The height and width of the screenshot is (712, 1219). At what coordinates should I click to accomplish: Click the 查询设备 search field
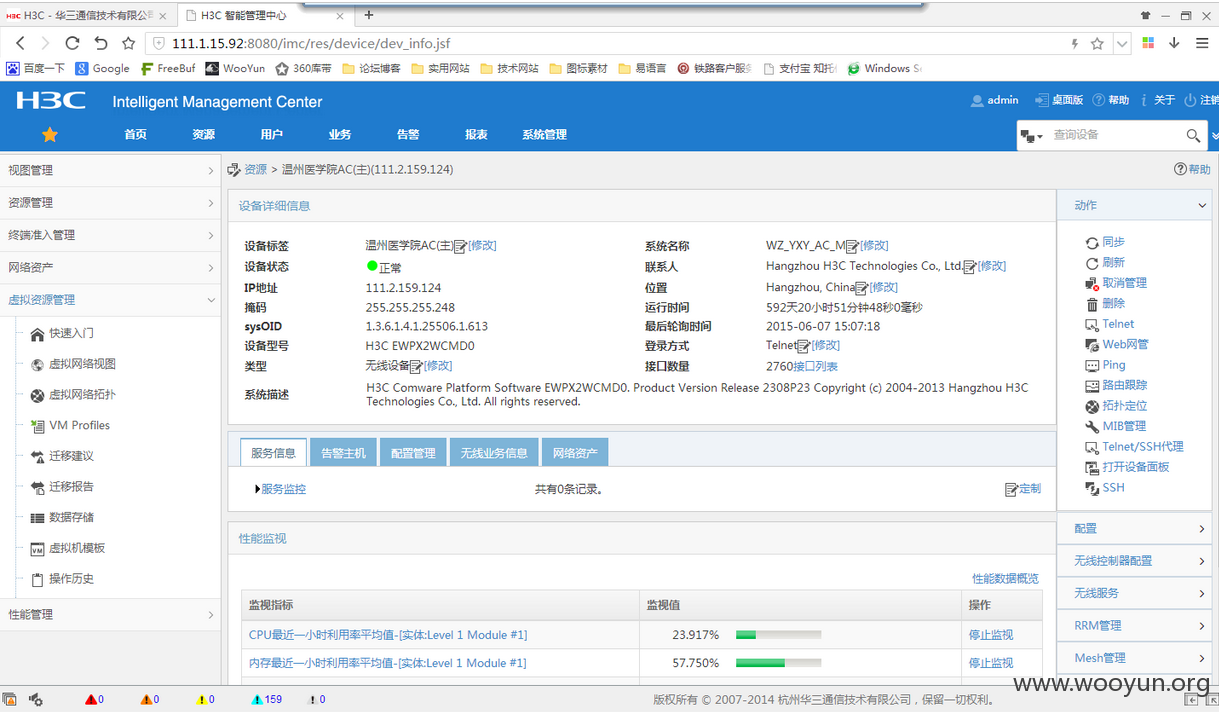coord(1115,135)
